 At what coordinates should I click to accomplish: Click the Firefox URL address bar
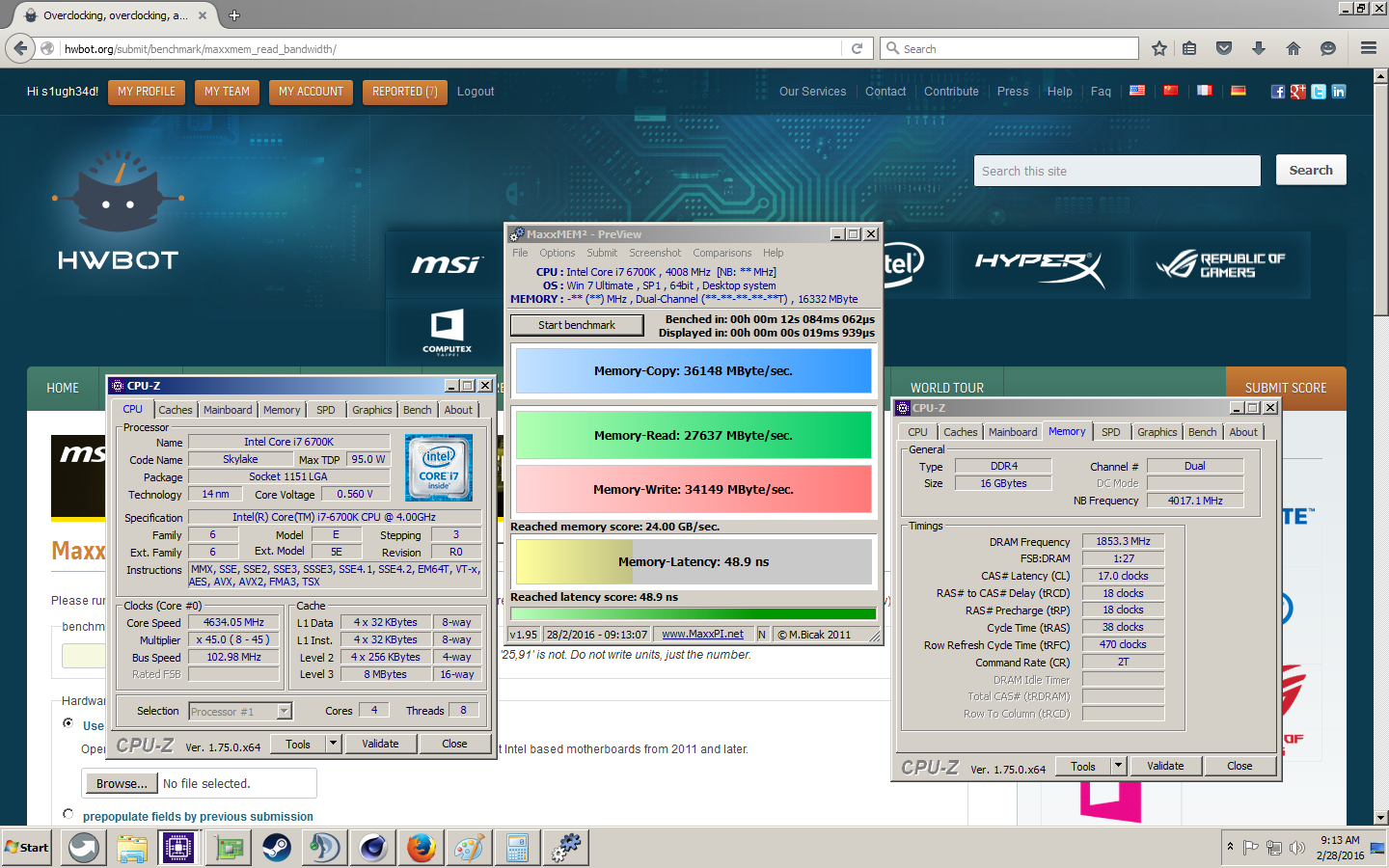[x=449, y=48]
